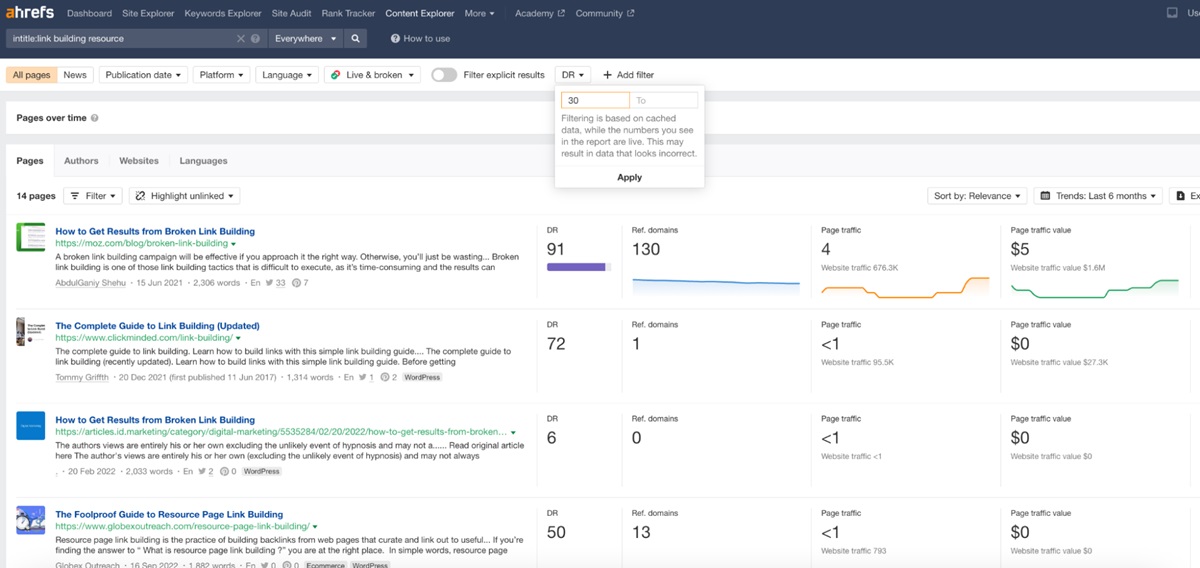1200x568 pixels.
Task: Open Publication date filter dropdown
Action: pyautogui.click(x=145, y=75)
